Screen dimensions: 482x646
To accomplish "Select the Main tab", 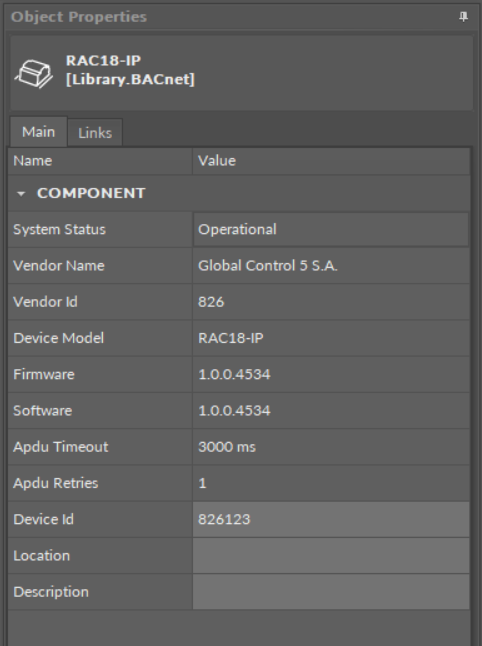I will click(x=38, y=132).
